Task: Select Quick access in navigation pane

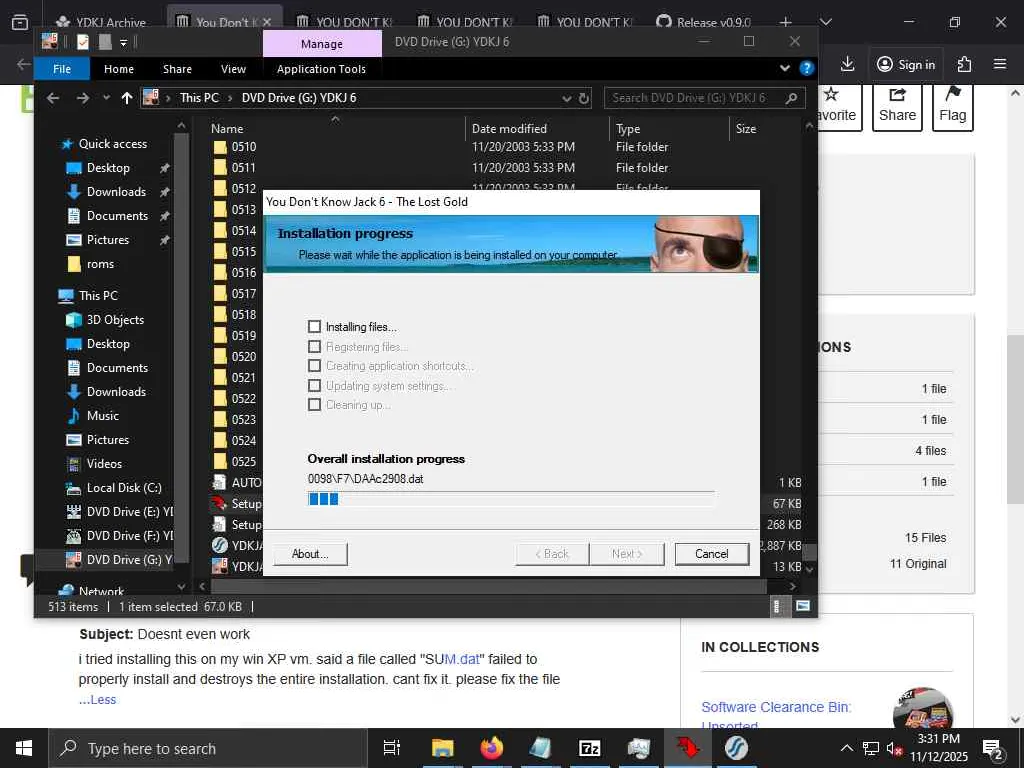Action: coord(113,144)
